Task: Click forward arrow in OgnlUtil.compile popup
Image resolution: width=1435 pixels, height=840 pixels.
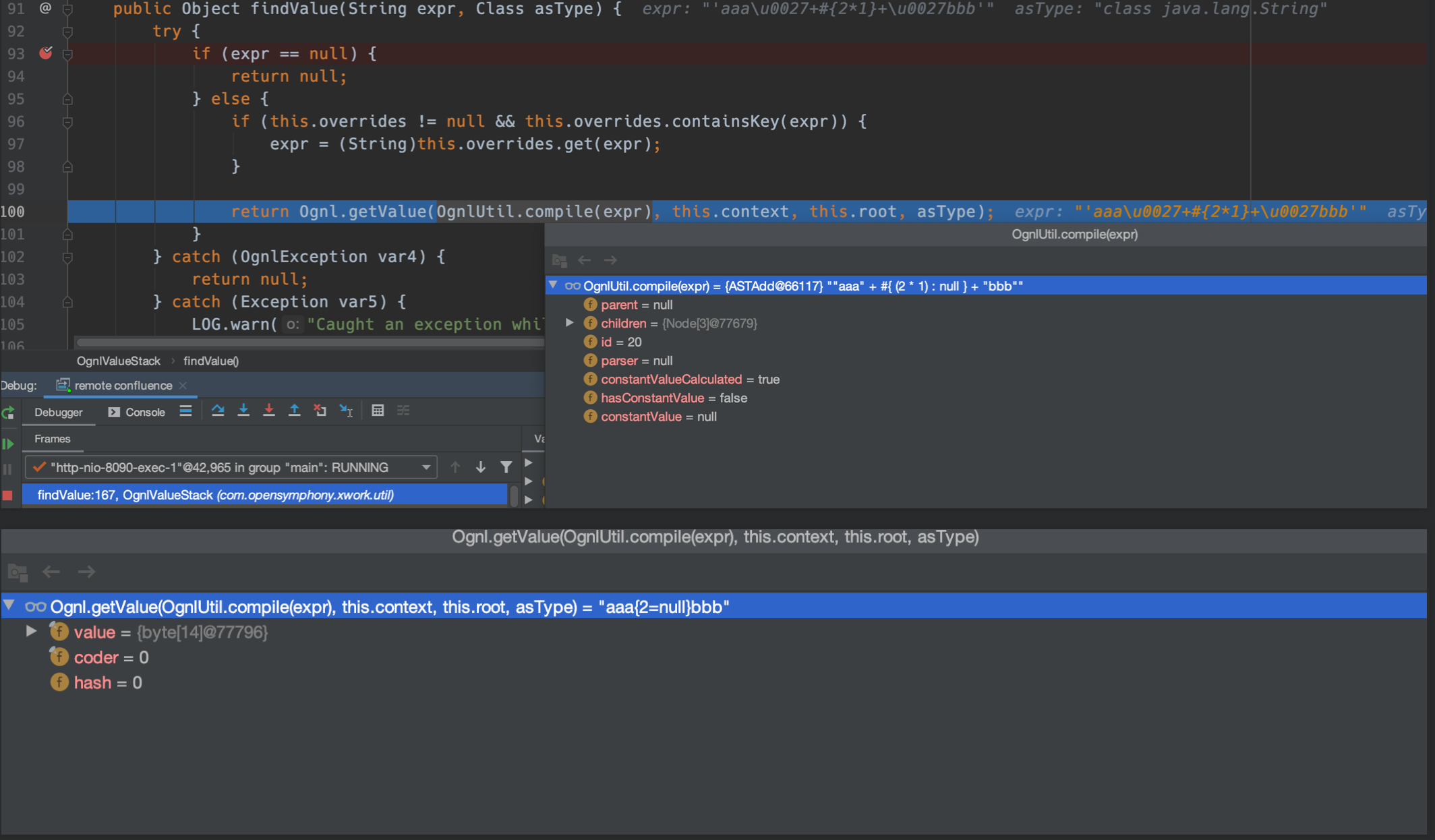Action: coord(610,260)
